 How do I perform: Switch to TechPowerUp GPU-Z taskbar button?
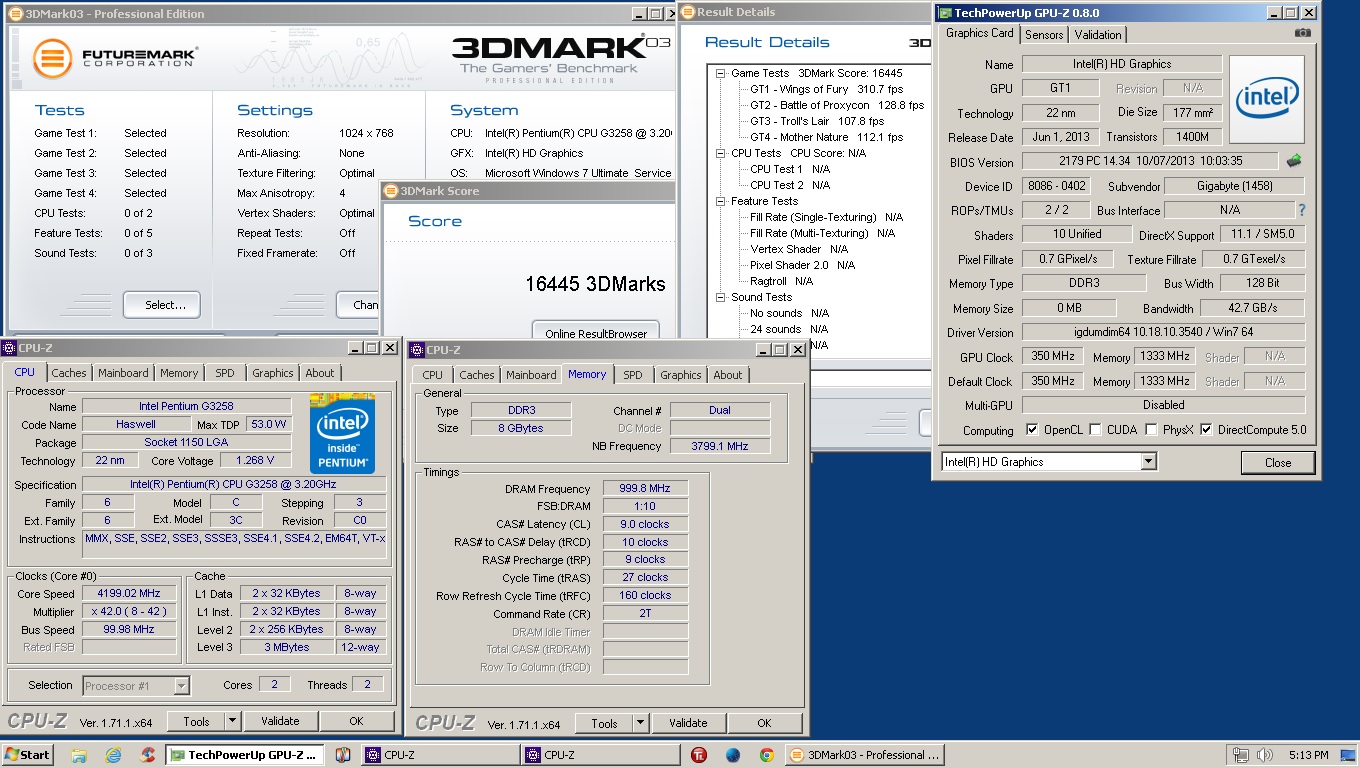(245, 755)
